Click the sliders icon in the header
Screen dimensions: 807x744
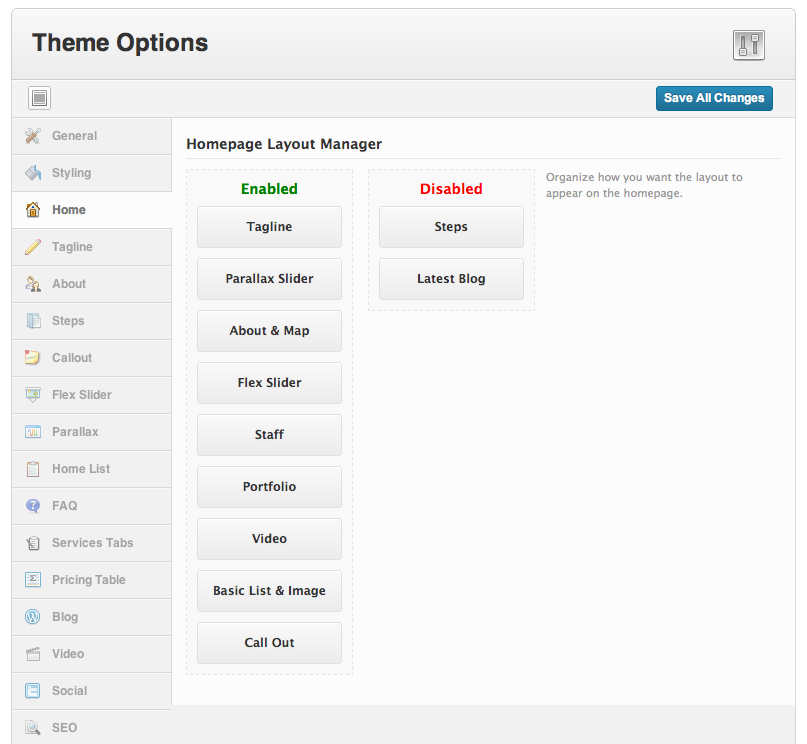coord(749,45)
